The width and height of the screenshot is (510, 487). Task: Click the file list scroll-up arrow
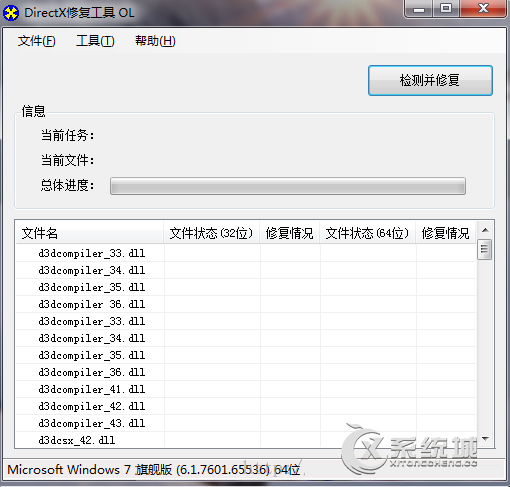coord(485,230)
